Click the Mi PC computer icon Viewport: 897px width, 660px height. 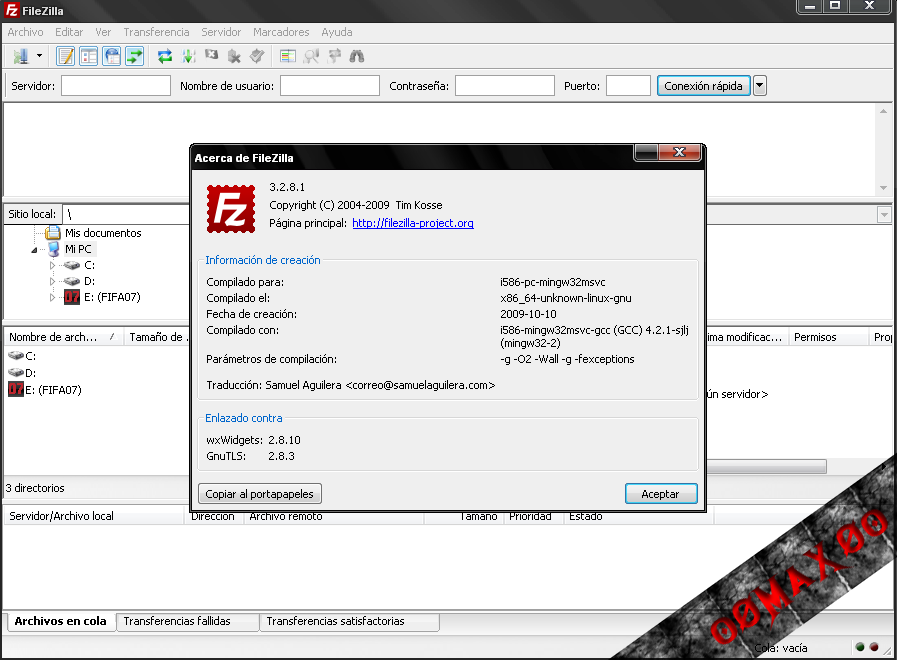pyautogui.click(x=54, y=249)
